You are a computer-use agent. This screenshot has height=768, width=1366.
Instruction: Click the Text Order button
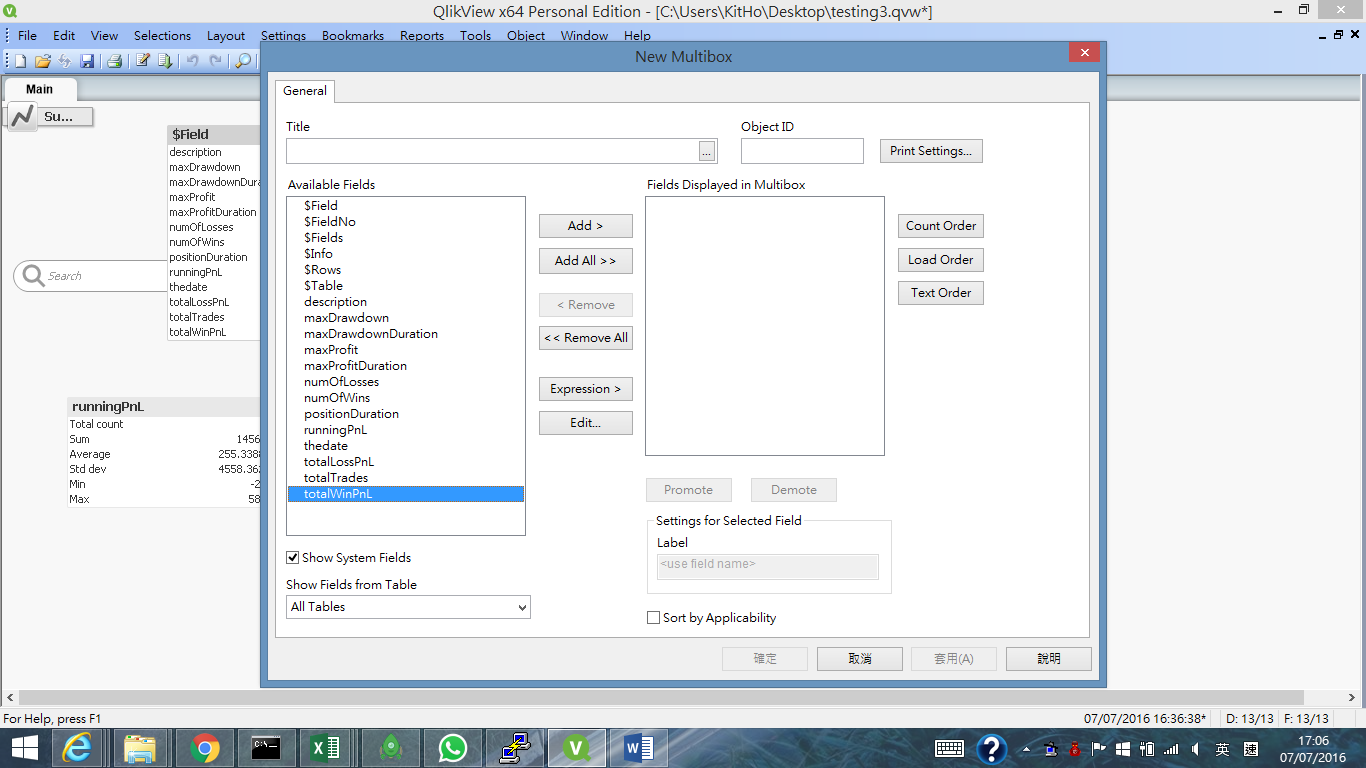click(x=941, y=293)
